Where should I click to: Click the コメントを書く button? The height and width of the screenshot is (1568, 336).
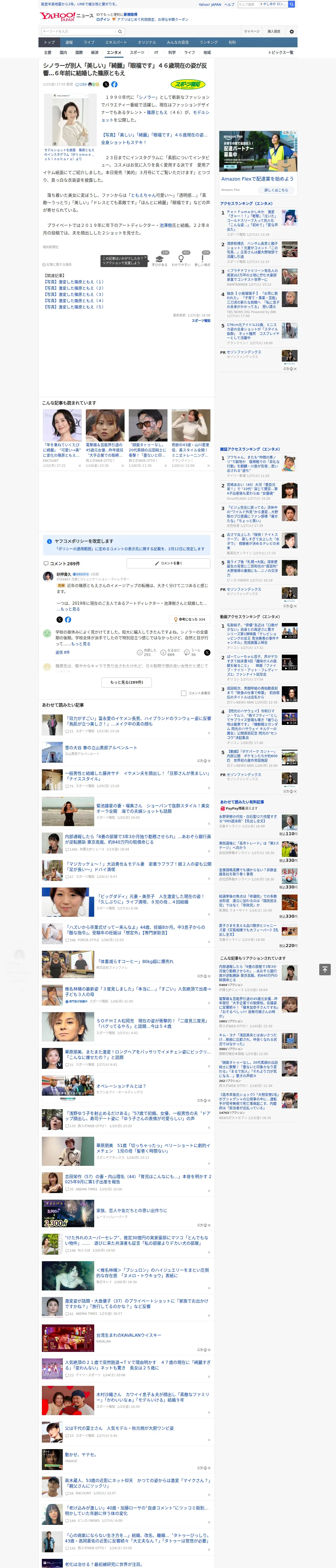coord(168,563)
